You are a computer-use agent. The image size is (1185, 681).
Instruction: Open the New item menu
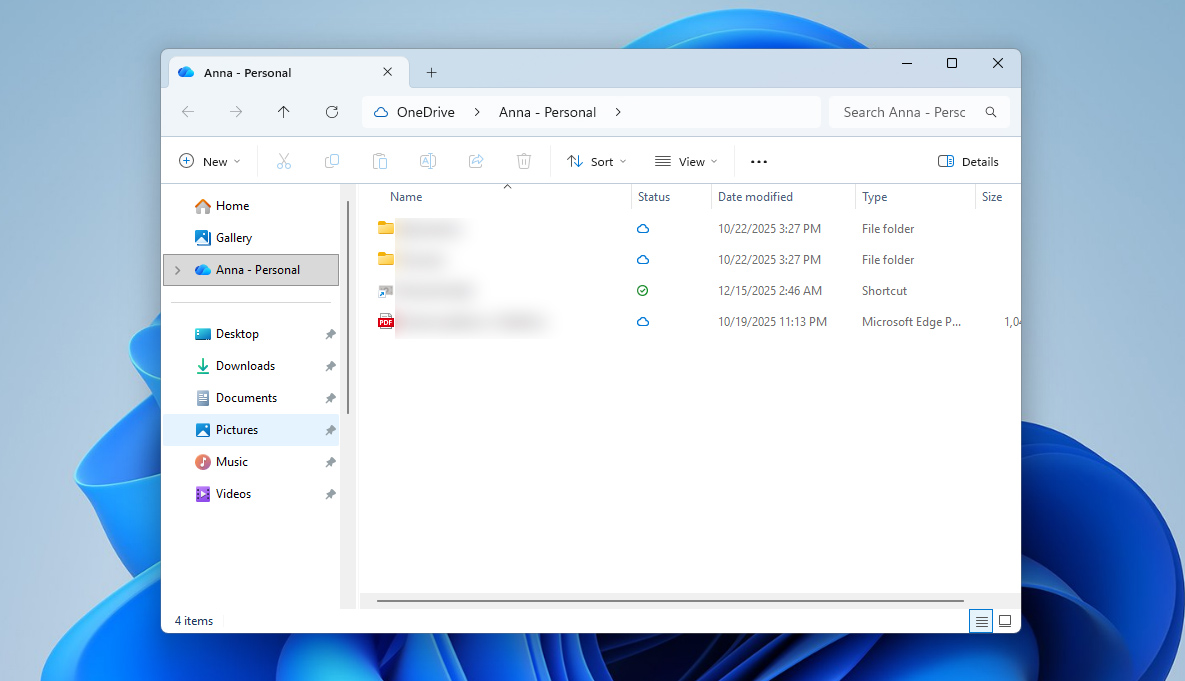(x=209, y=161)
